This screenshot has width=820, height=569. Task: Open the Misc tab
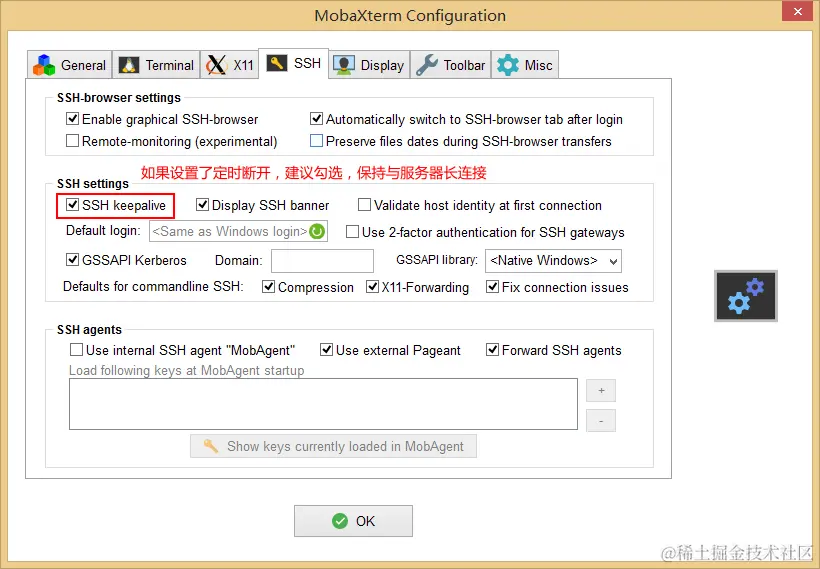coord(525,65)
